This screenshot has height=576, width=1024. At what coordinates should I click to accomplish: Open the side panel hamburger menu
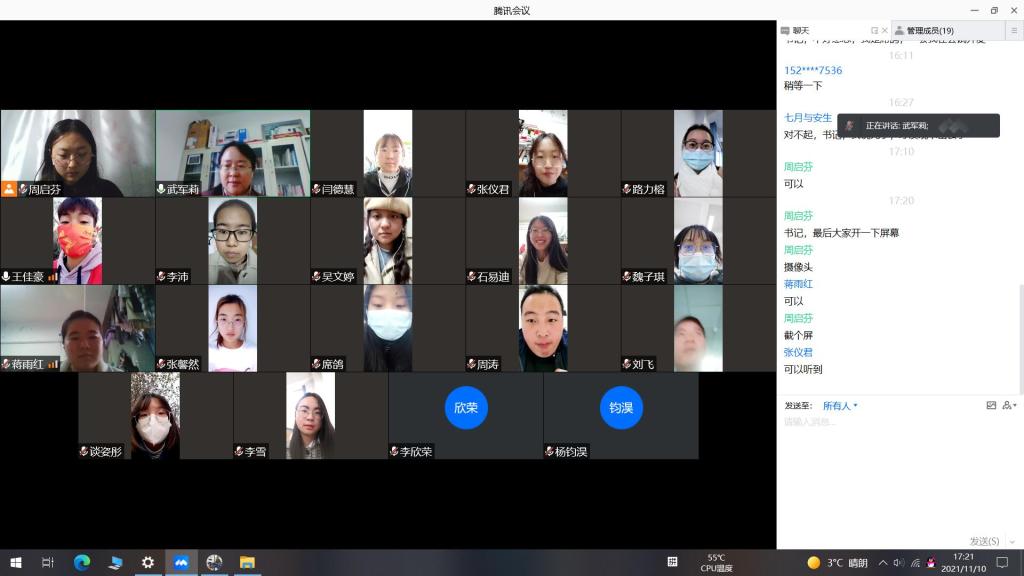1014,31
